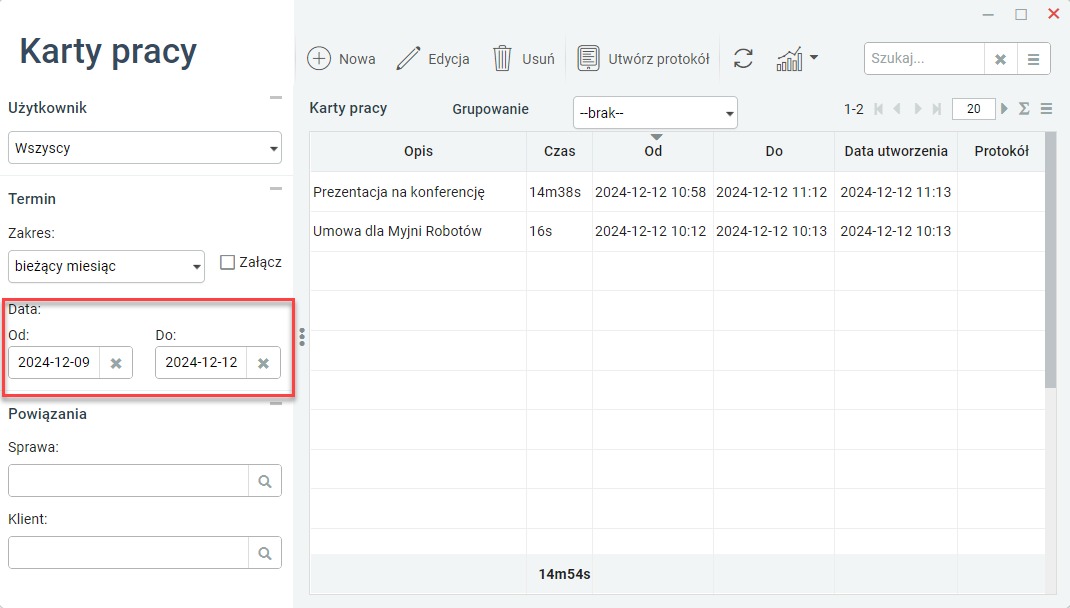Go to the first page of results
1070x608 pixels.
tap(878, 108)
